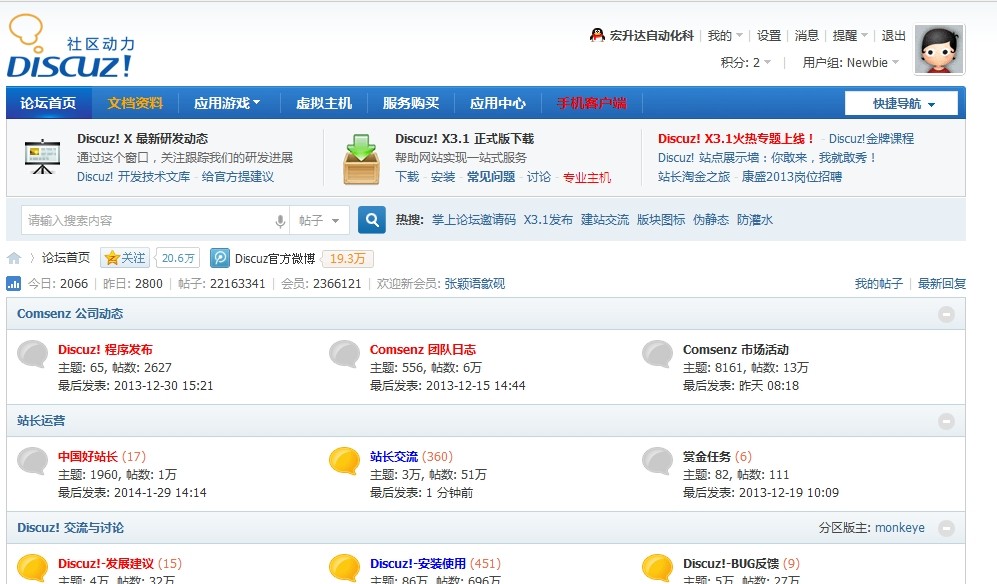
Task: Open section moderator monkeye profile
Action: click(x=900, y=527)
